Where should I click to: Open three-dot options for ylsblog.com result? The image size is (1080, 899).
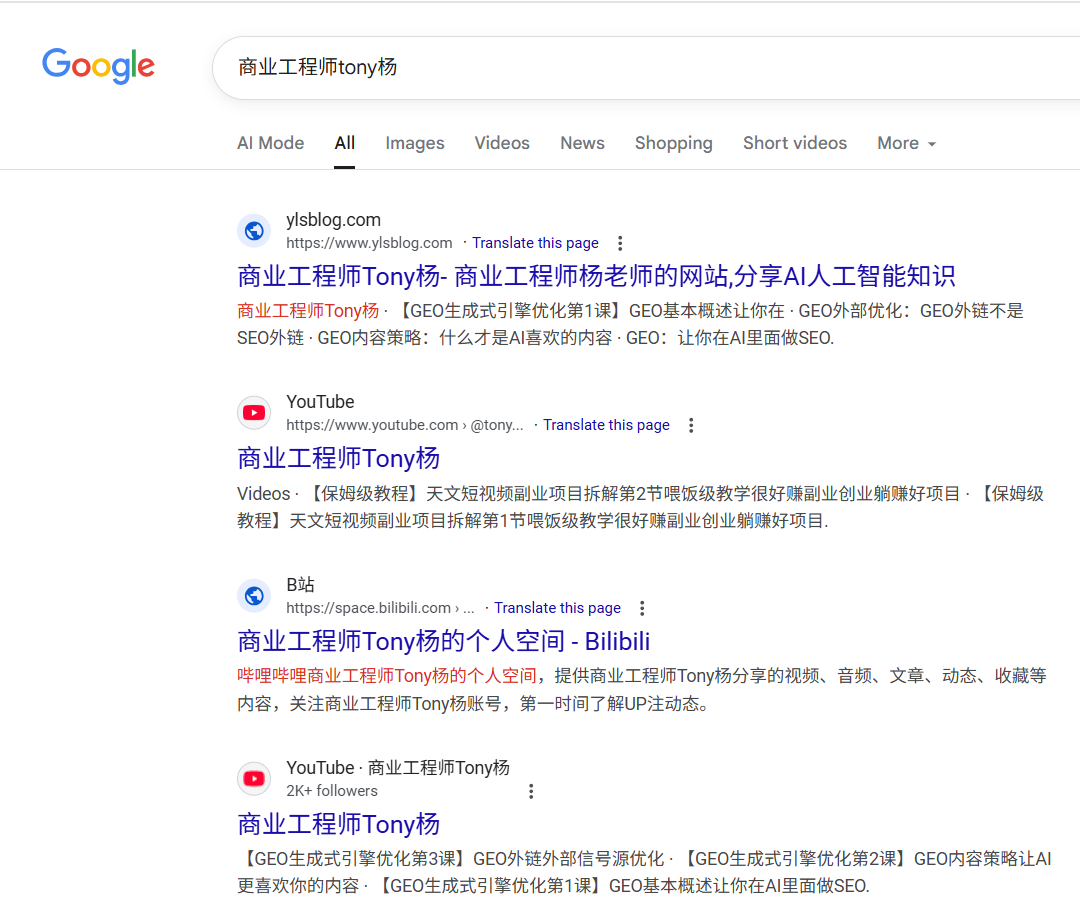tap(620, 243)
